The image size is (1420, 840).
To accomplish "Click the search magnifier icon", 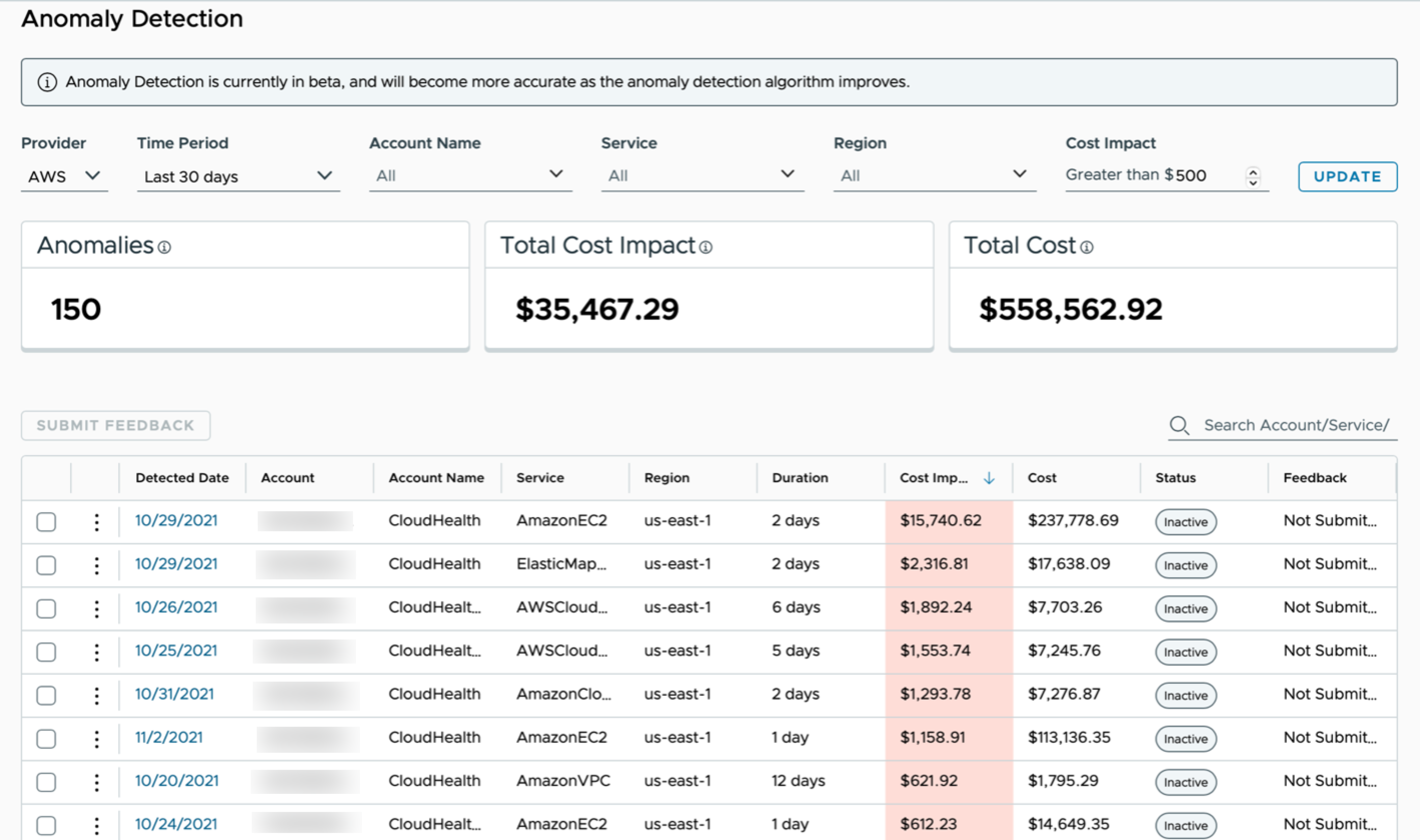I will tap(1179, 425).
